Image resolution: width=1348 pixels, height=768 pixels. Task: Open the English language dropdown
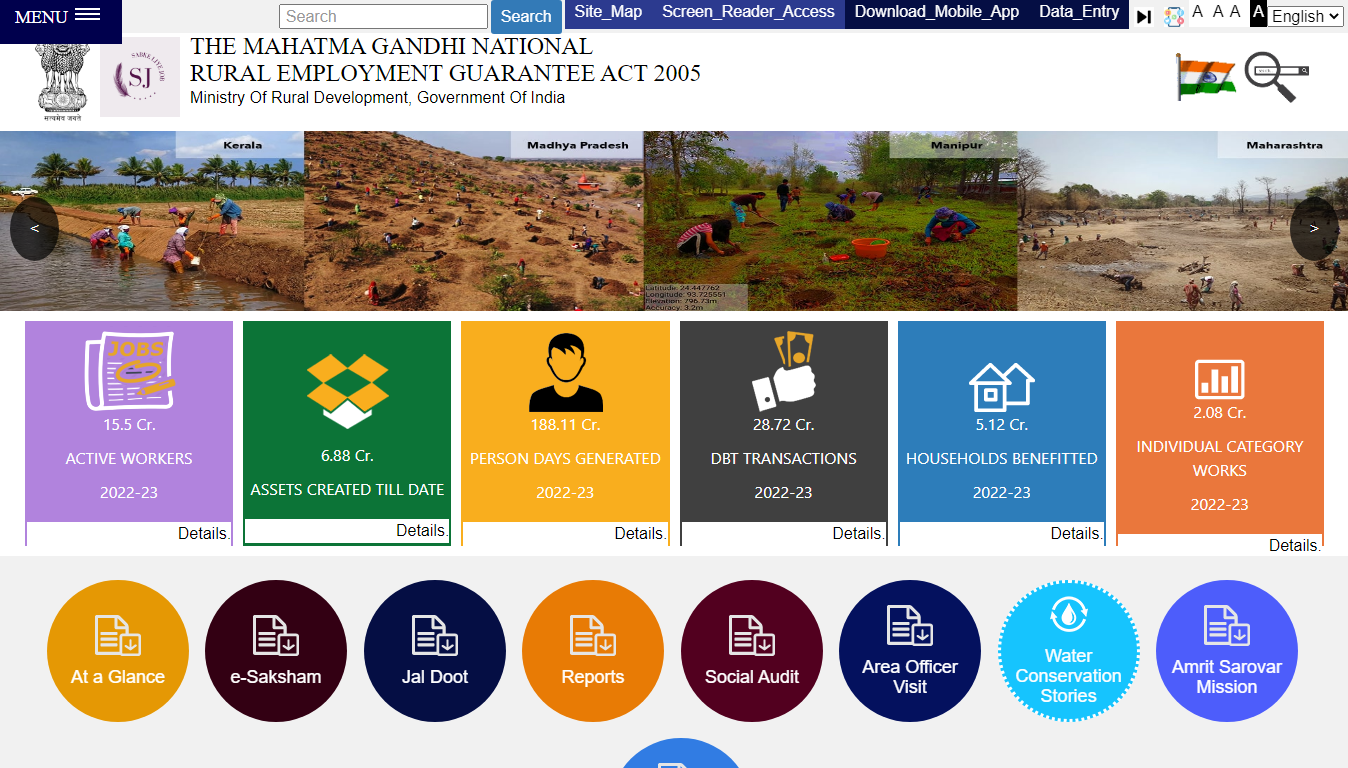coord(1305,16)
